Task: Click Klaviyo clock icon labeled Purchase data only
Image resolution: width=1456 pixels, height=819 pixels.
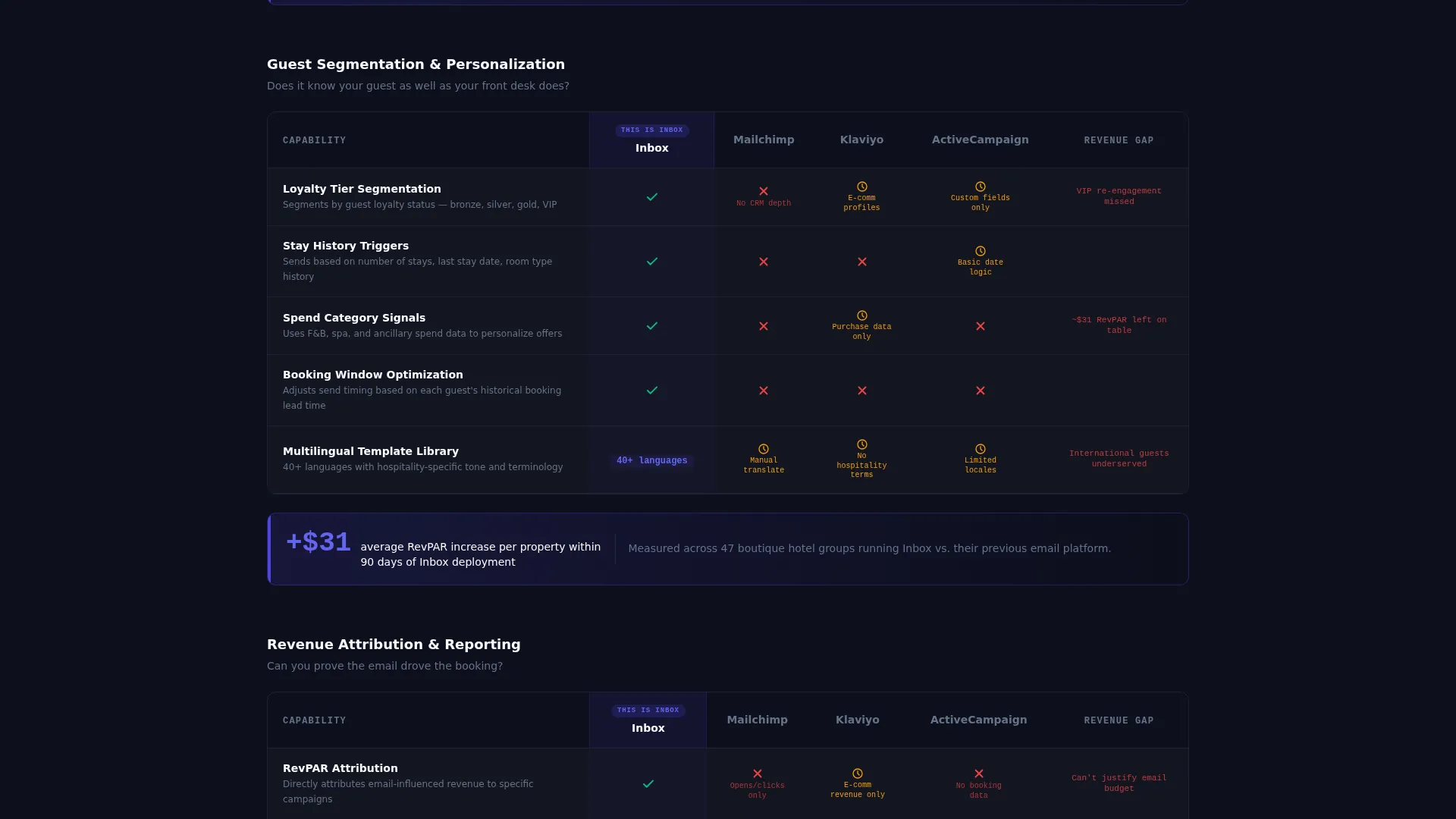Action: coord(861,315)
